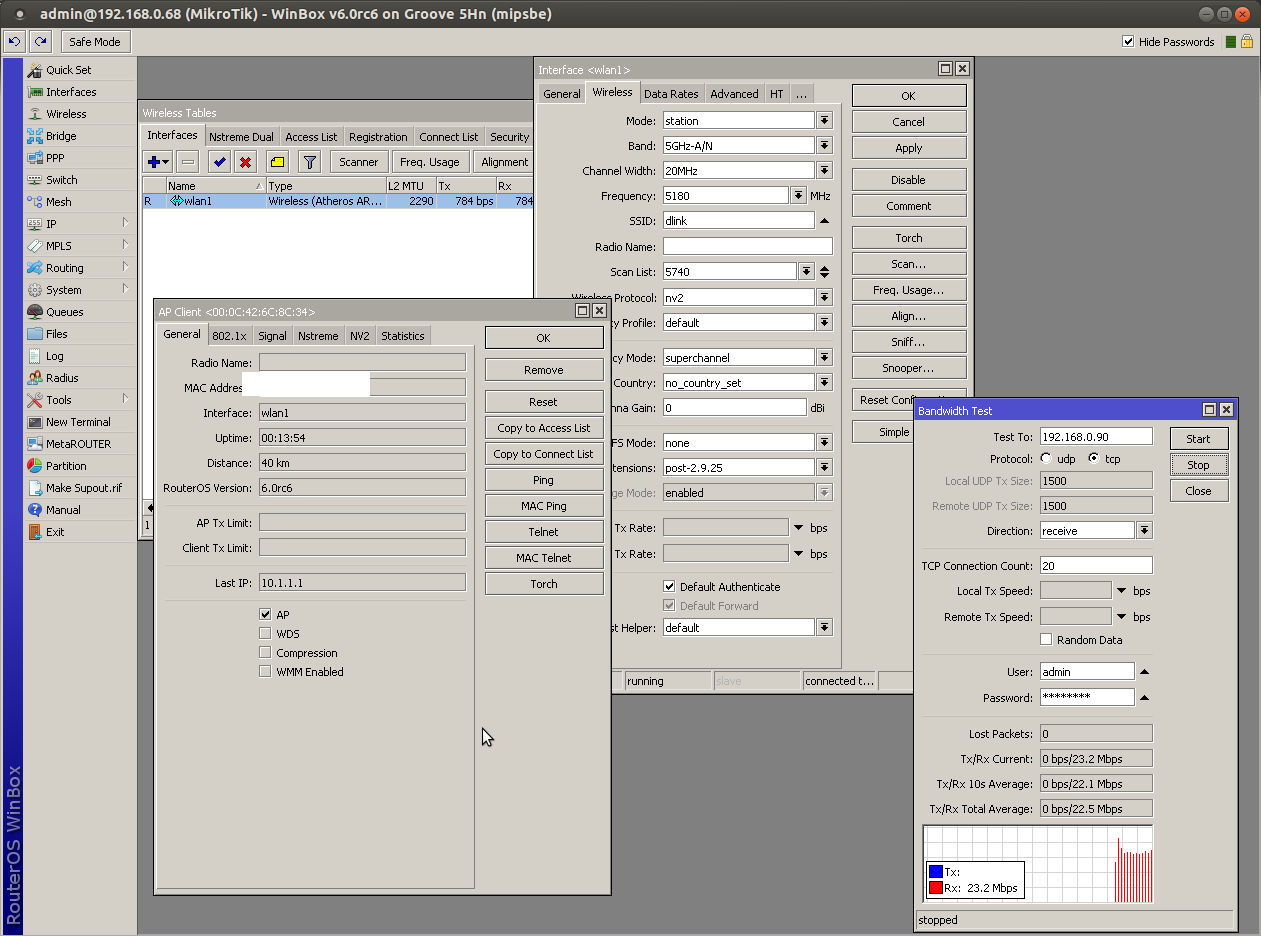Click the MAC Telnet button in AP Client
This screenshot has height=936, width=1261.
(x=544, y=558)
